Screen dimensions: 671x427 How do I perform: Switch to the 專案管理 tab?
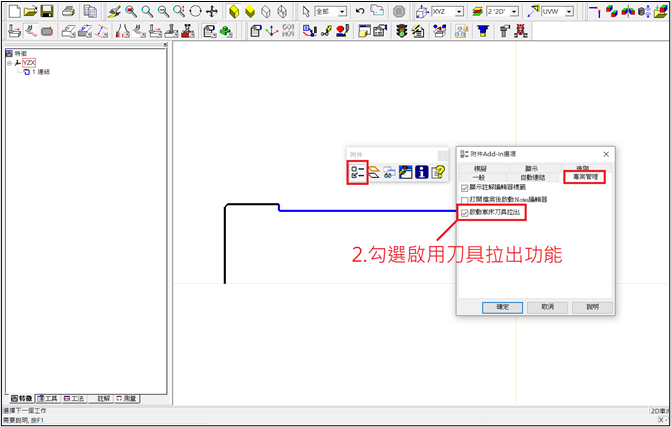click(x=583, y=177)
